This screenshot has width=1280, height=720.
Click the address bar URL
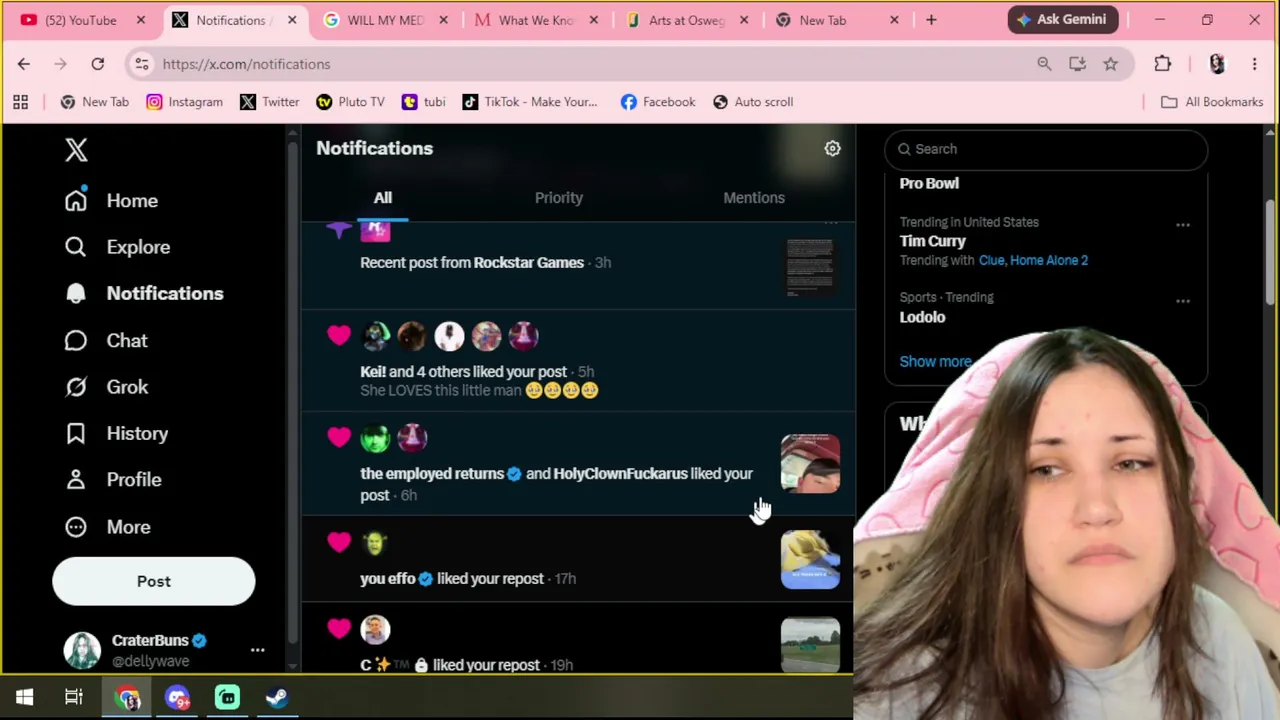point(246,64)
